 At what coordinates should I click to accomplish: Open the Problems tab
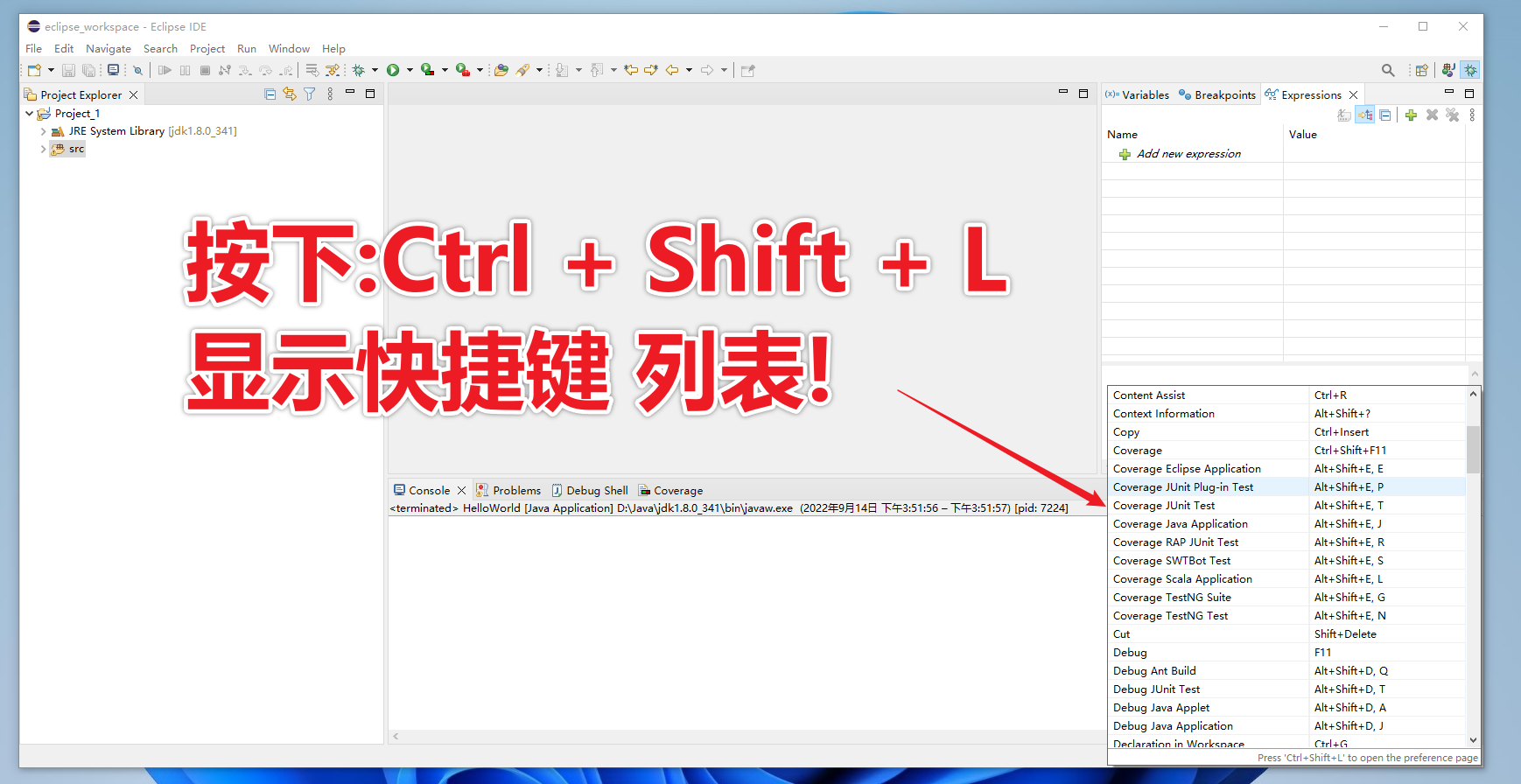tap(508, 491)
